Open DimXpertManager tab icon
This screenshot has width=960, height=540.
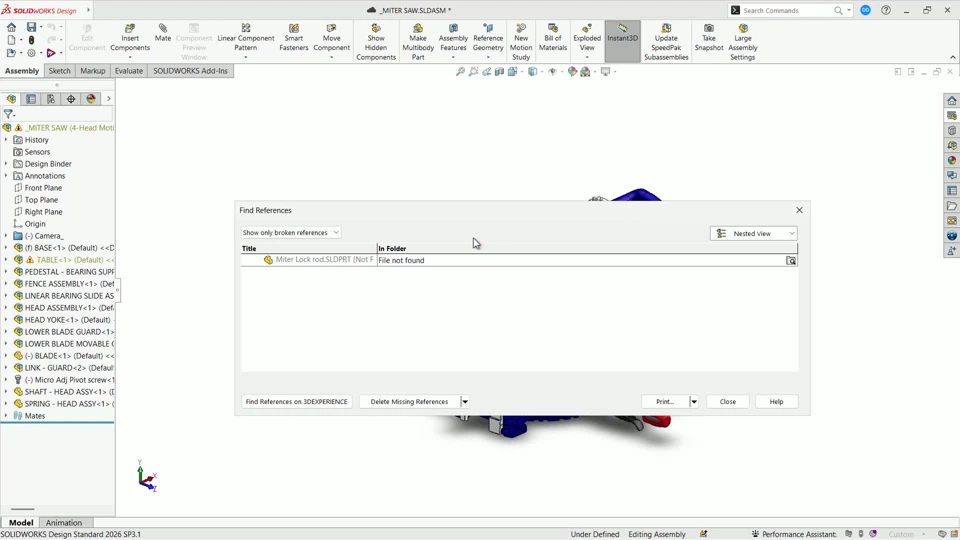coord(71,99)
